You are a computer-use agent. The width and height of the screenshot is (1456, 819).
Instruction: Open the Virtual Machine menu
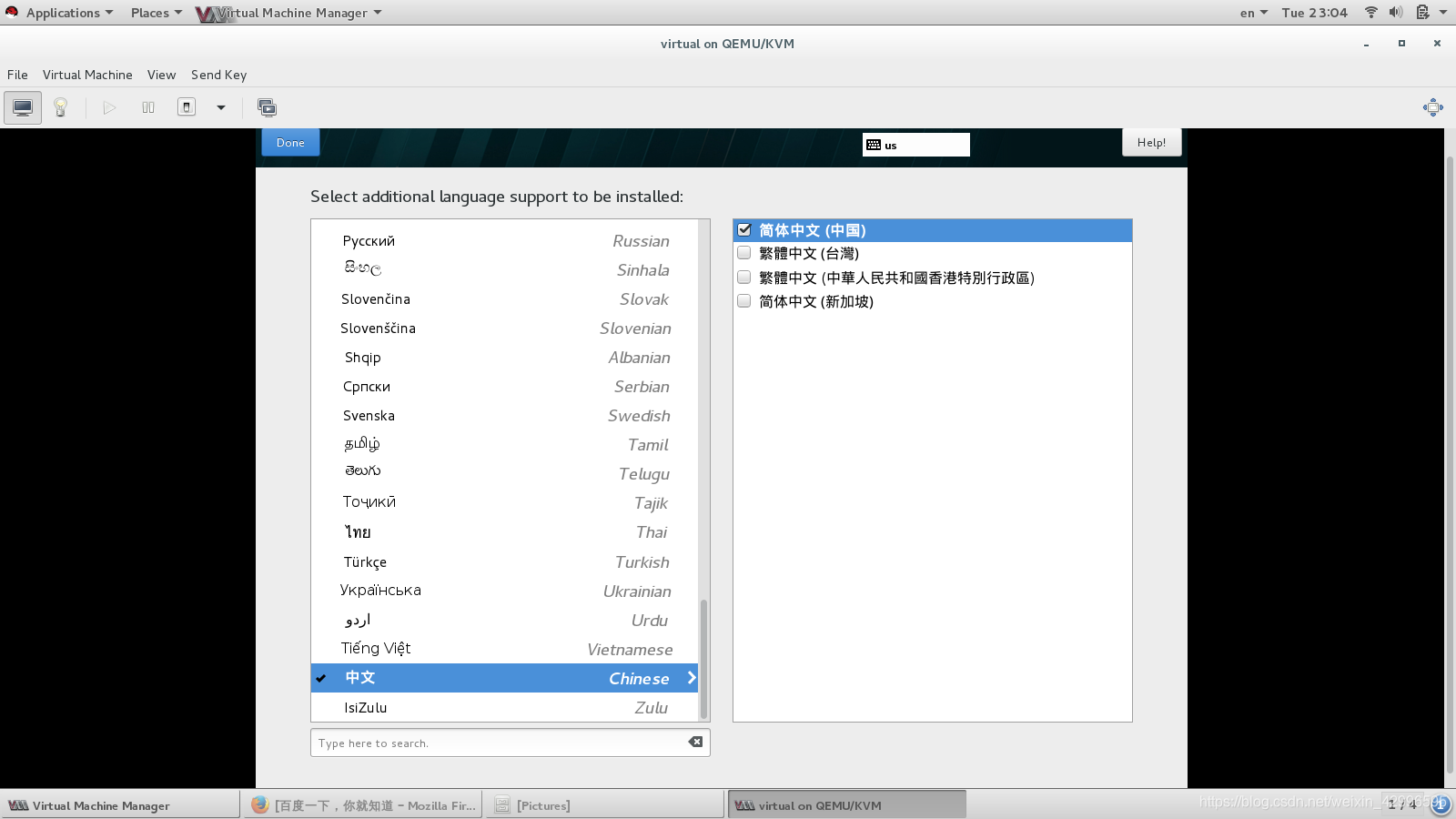[87, 75]
